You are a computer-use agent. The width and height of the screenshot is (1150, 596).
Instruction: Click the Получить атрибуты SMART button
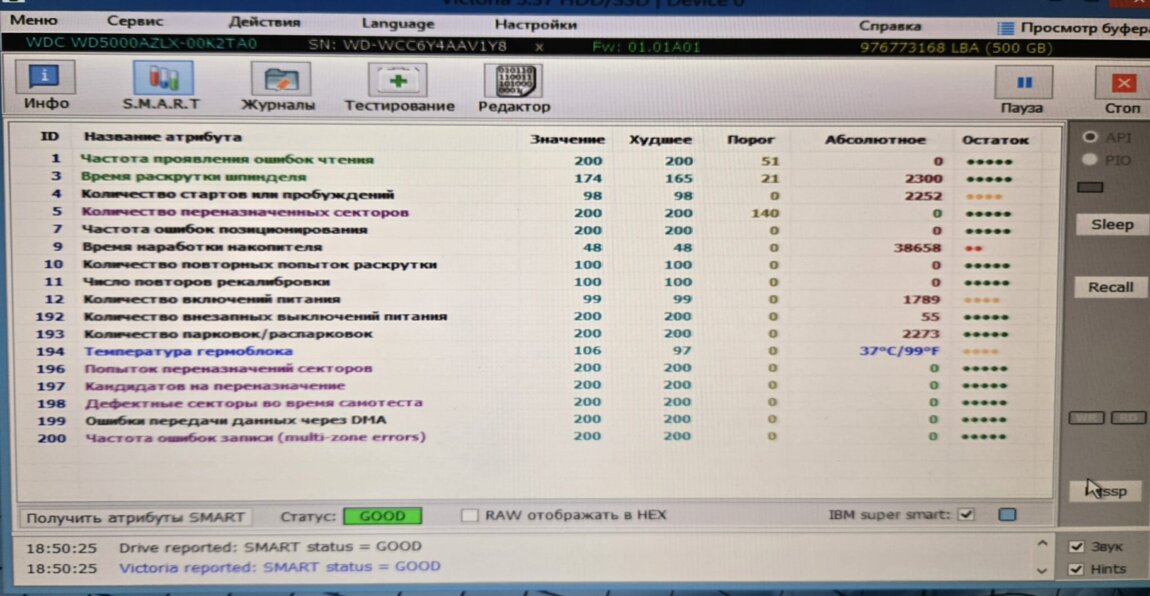coord(135,517)
